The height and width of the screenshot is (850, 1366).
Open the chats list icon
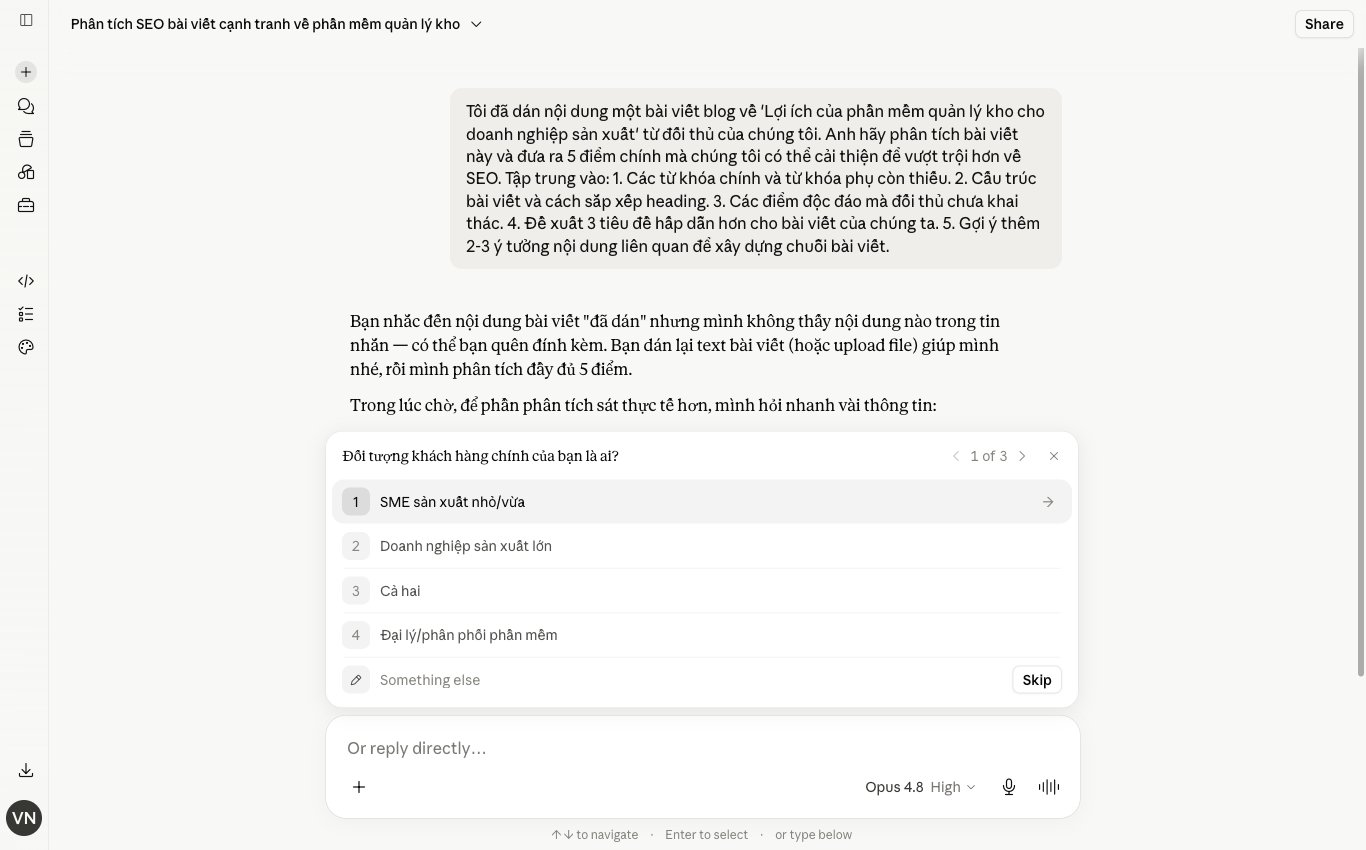pos(26,106)
